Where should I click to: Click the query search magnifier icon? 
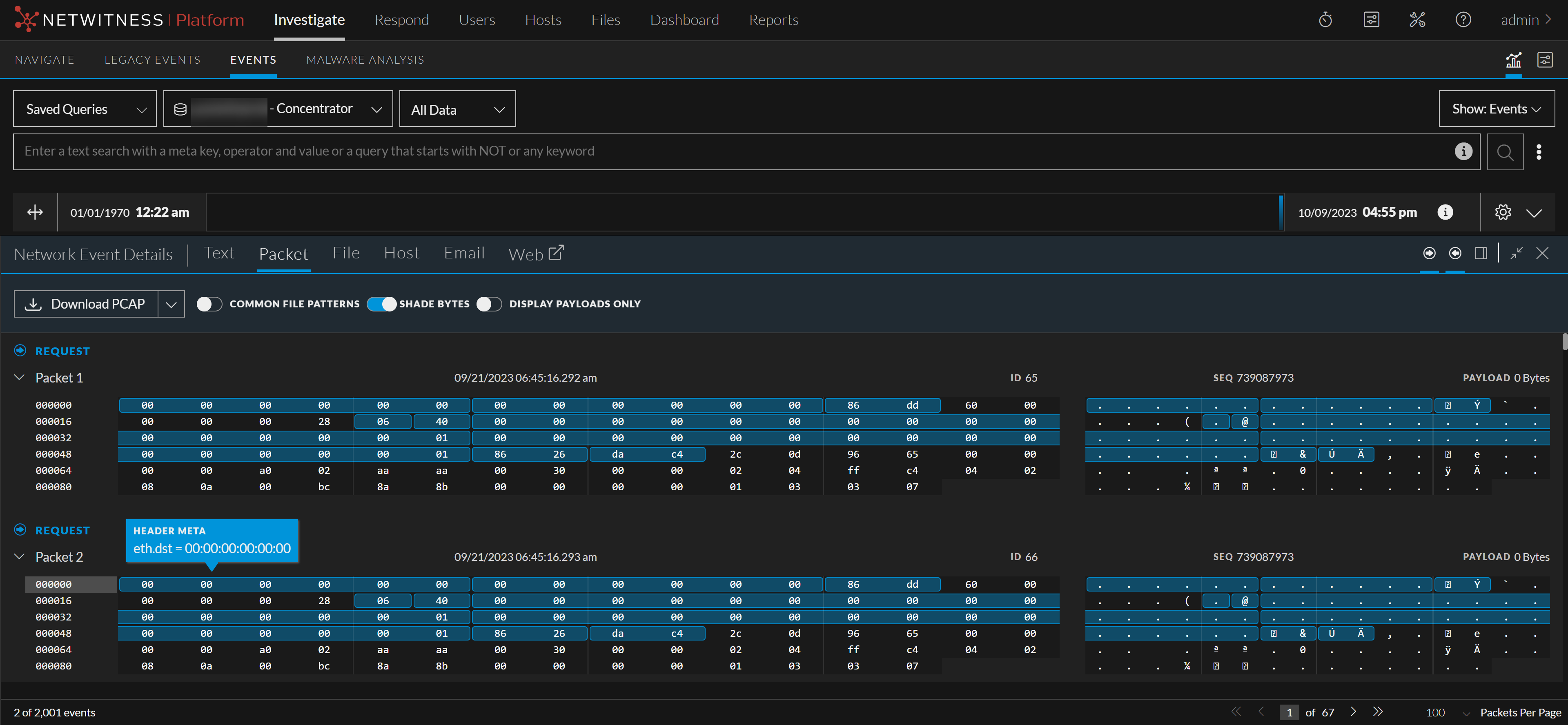point(1505,151)
